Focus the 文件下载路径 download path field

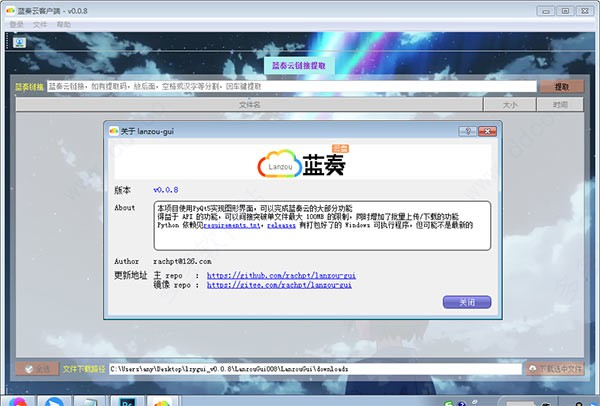[x=315, y=369]
